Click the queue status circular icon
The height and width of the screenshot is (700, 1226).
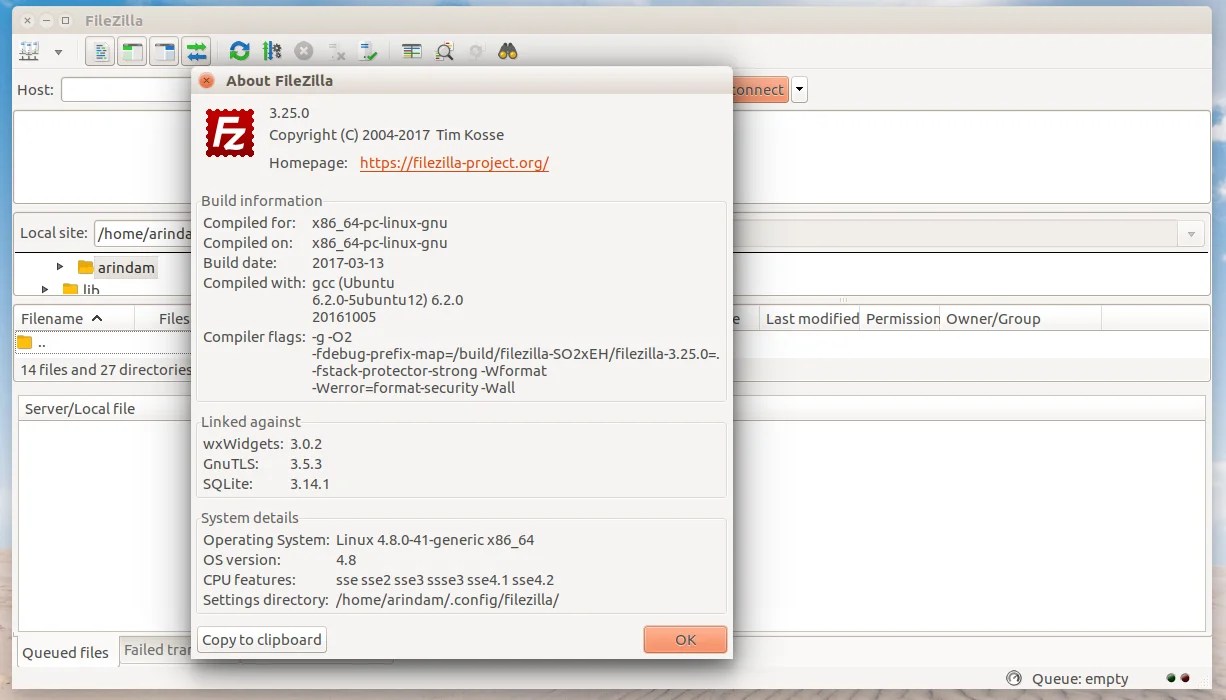(x=1014, y=678)
